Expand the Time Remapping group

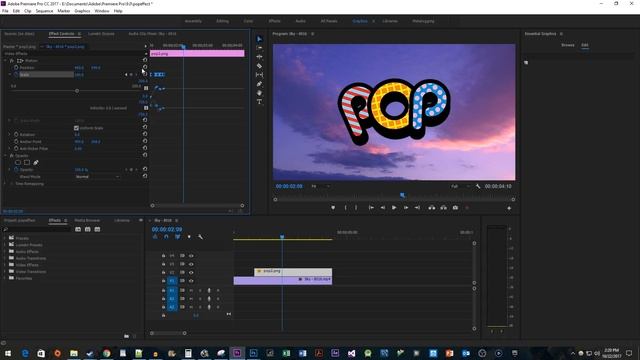6,184
